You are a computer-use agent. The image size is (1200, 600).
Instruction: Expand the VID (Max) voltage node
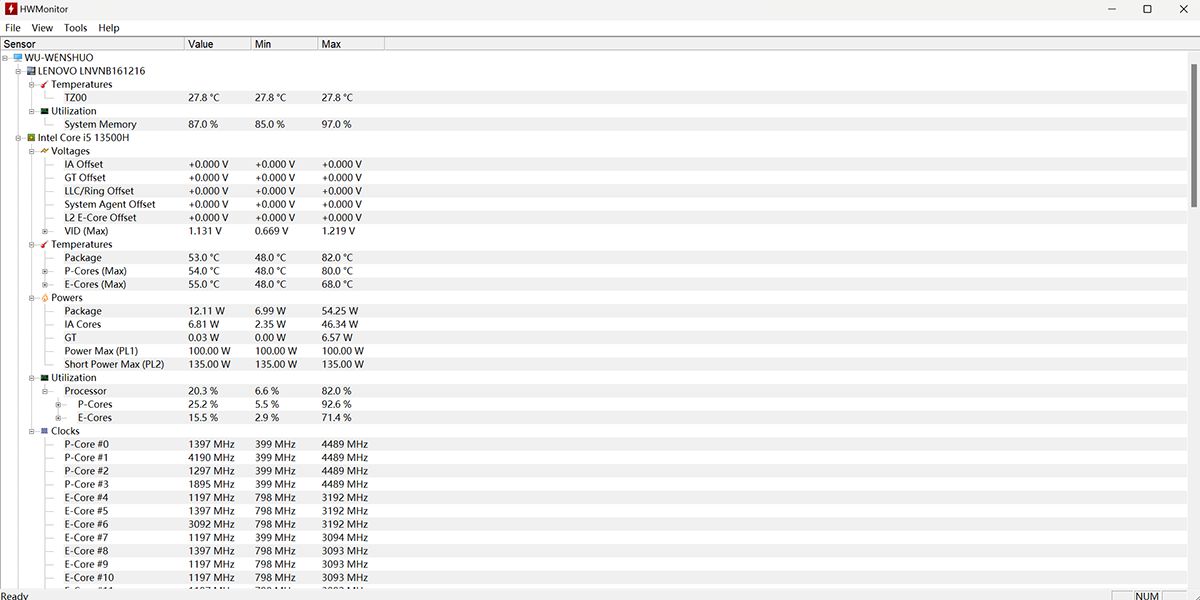coord(45,231)
